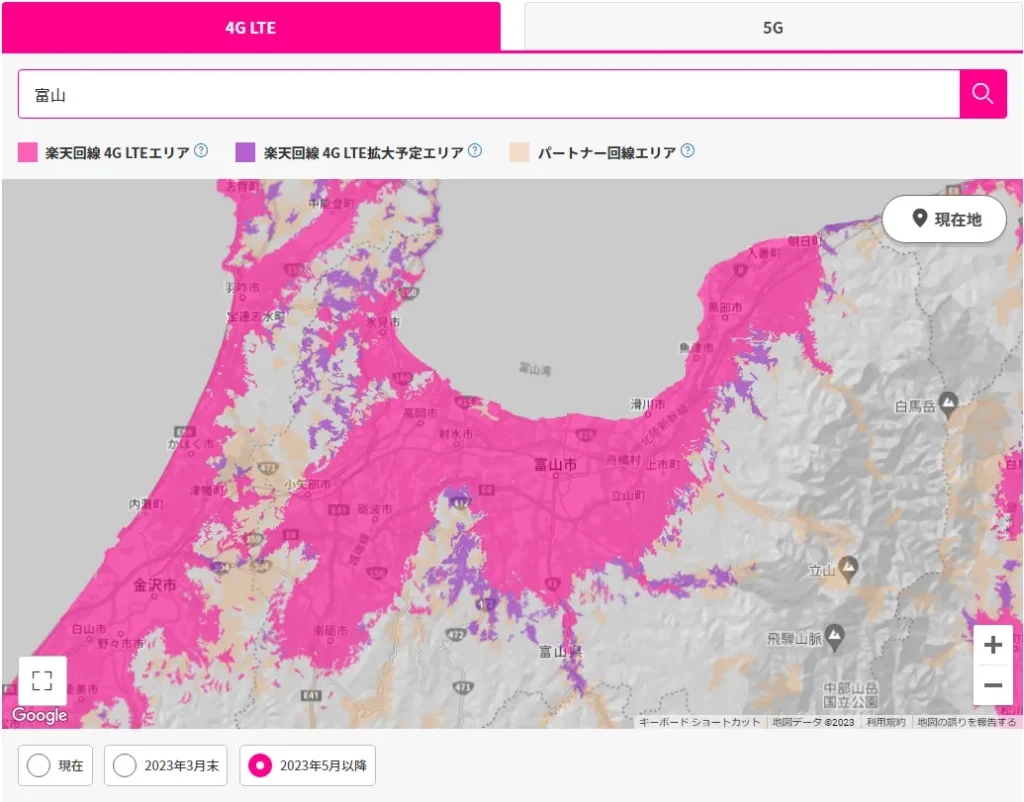Click the 富山市 label on the map
Image resolution: width=1024 pixels, height=802 pixels.
pos(555,464)
